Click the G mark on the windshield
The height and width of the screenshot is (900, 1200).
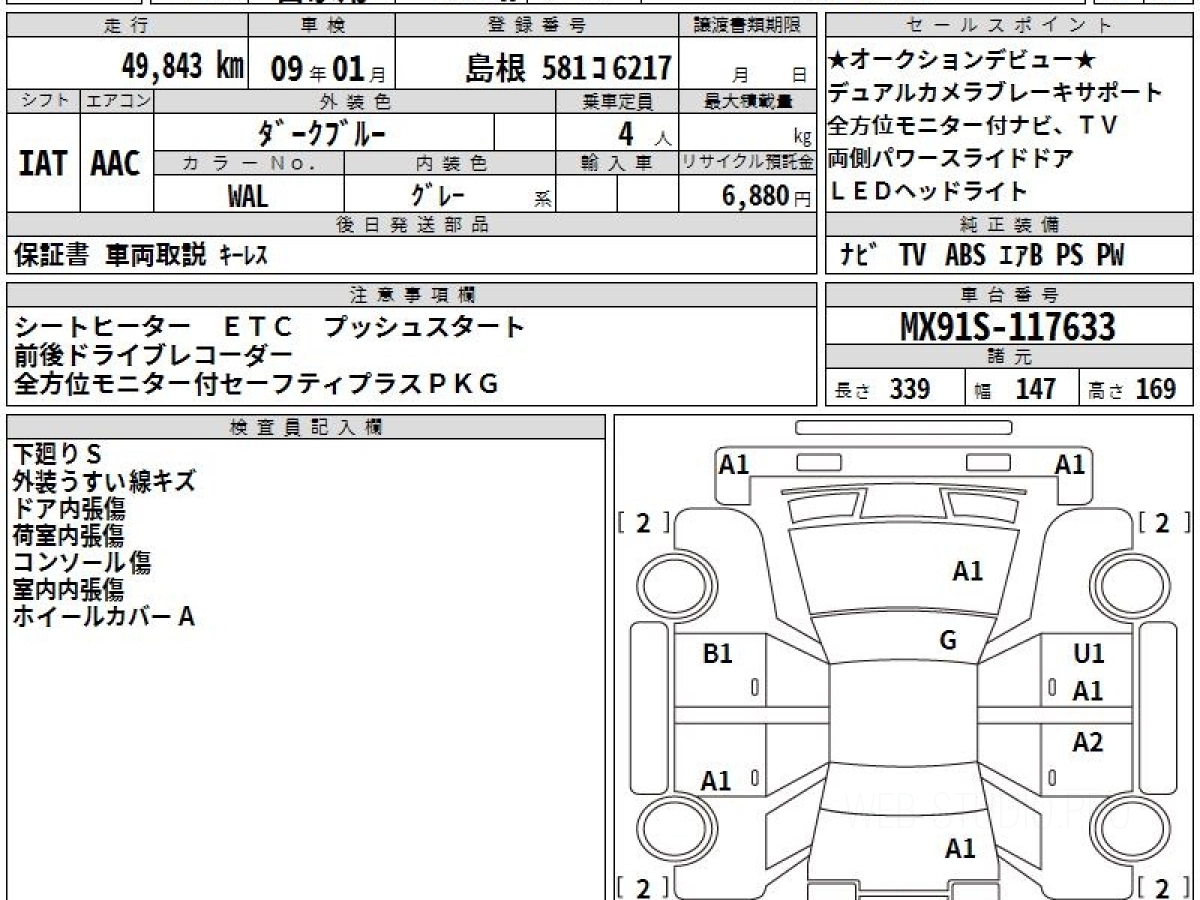tap(948, 641)
